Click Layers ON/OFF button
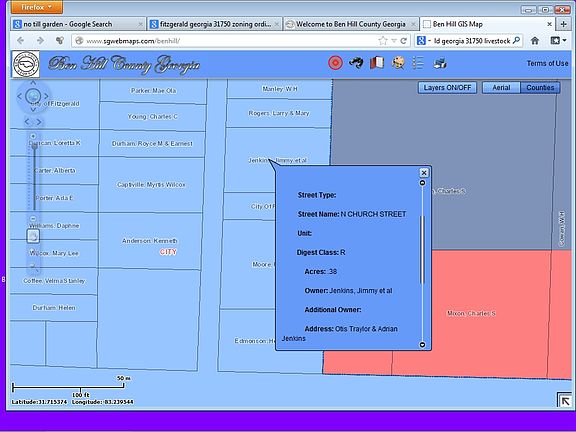Image resolution: width=576 pixels, height=432 pixels. tap(447, 87)
